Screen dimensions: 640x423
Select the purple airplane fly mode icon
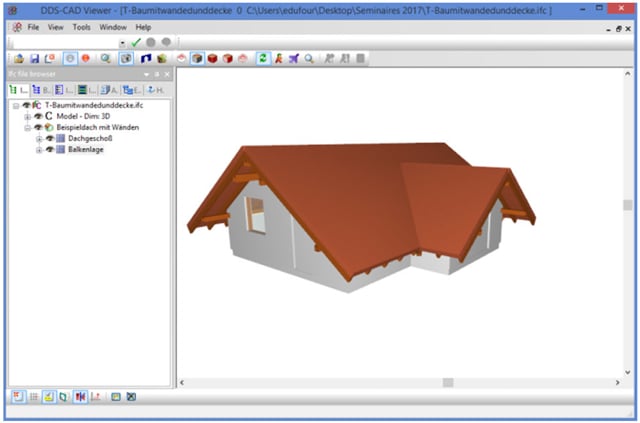click(x=294, y=58)
